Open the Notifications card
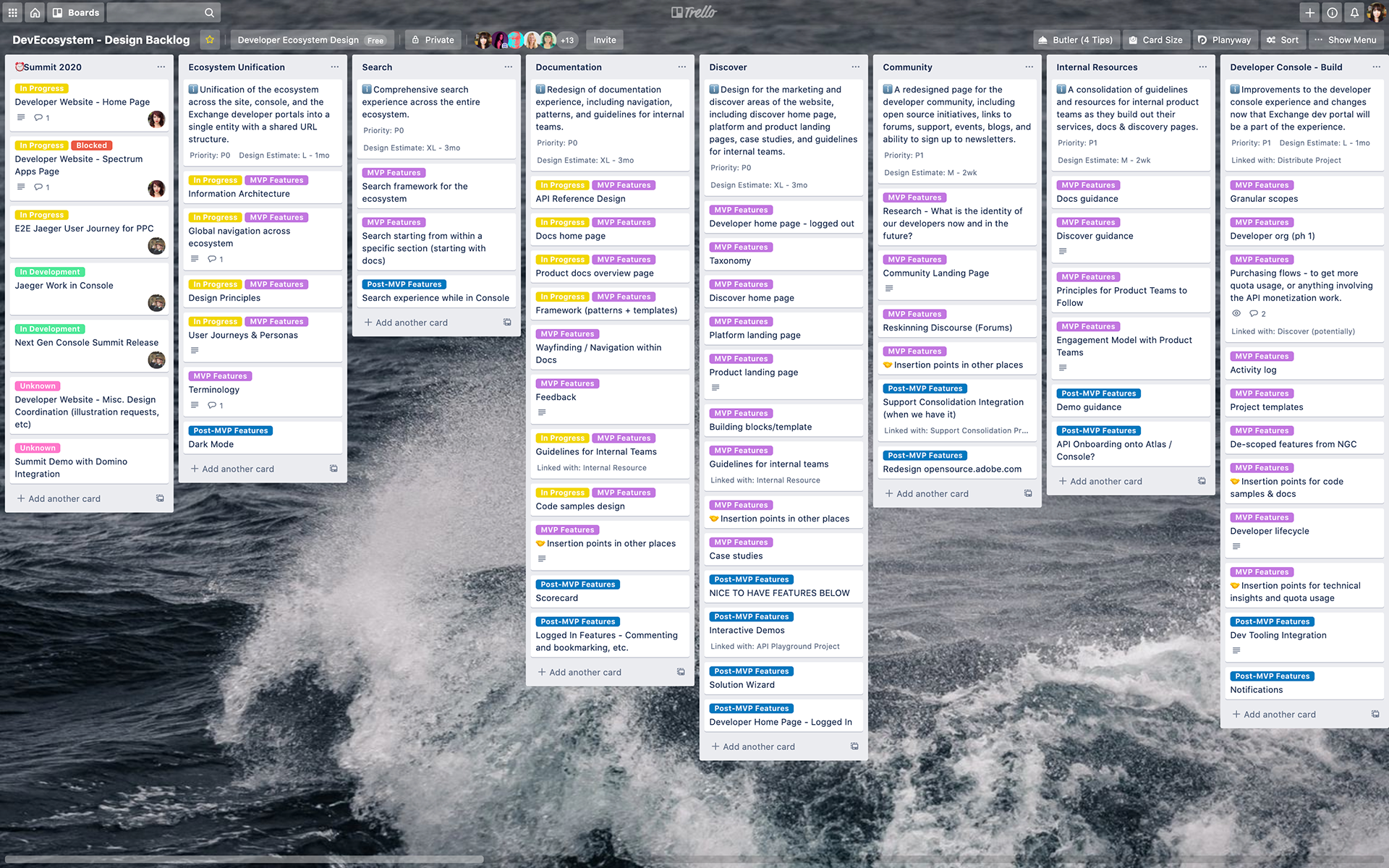The width and height of the screenshot is (1389, 868). point(1304,683)
